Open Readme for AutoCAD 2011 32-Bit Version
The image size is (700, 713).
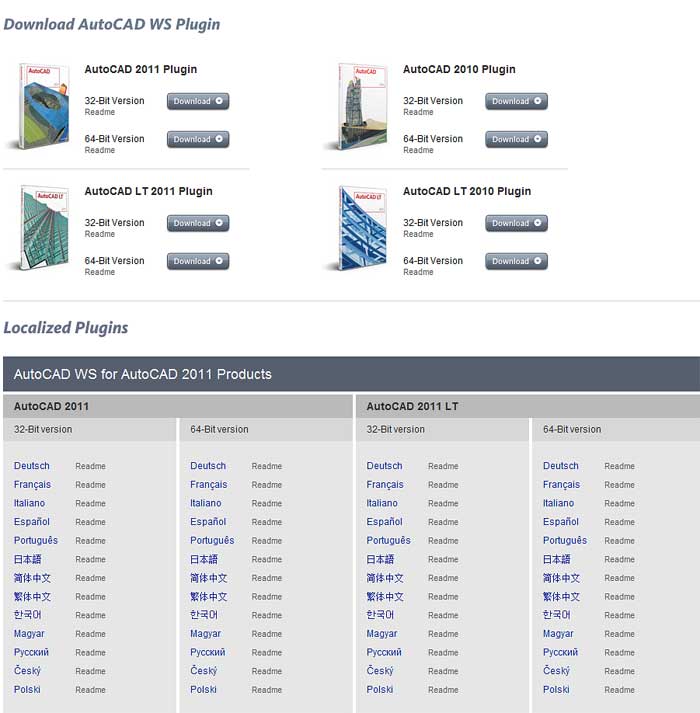[100, 112]
